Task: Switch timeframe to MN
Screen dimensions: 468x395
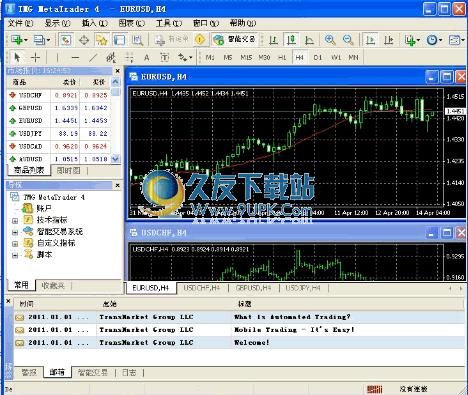Action: 353,58
